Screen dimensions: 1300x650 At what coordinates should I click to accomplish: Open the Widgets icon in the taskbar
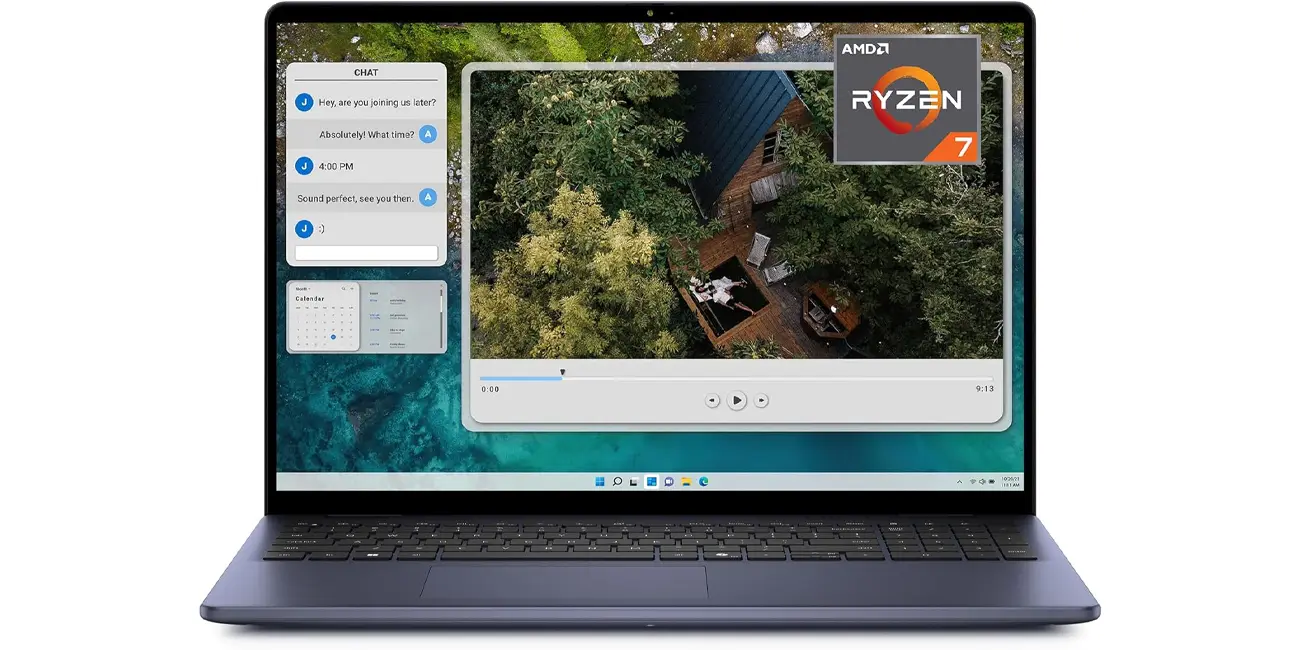pos(652,482)
